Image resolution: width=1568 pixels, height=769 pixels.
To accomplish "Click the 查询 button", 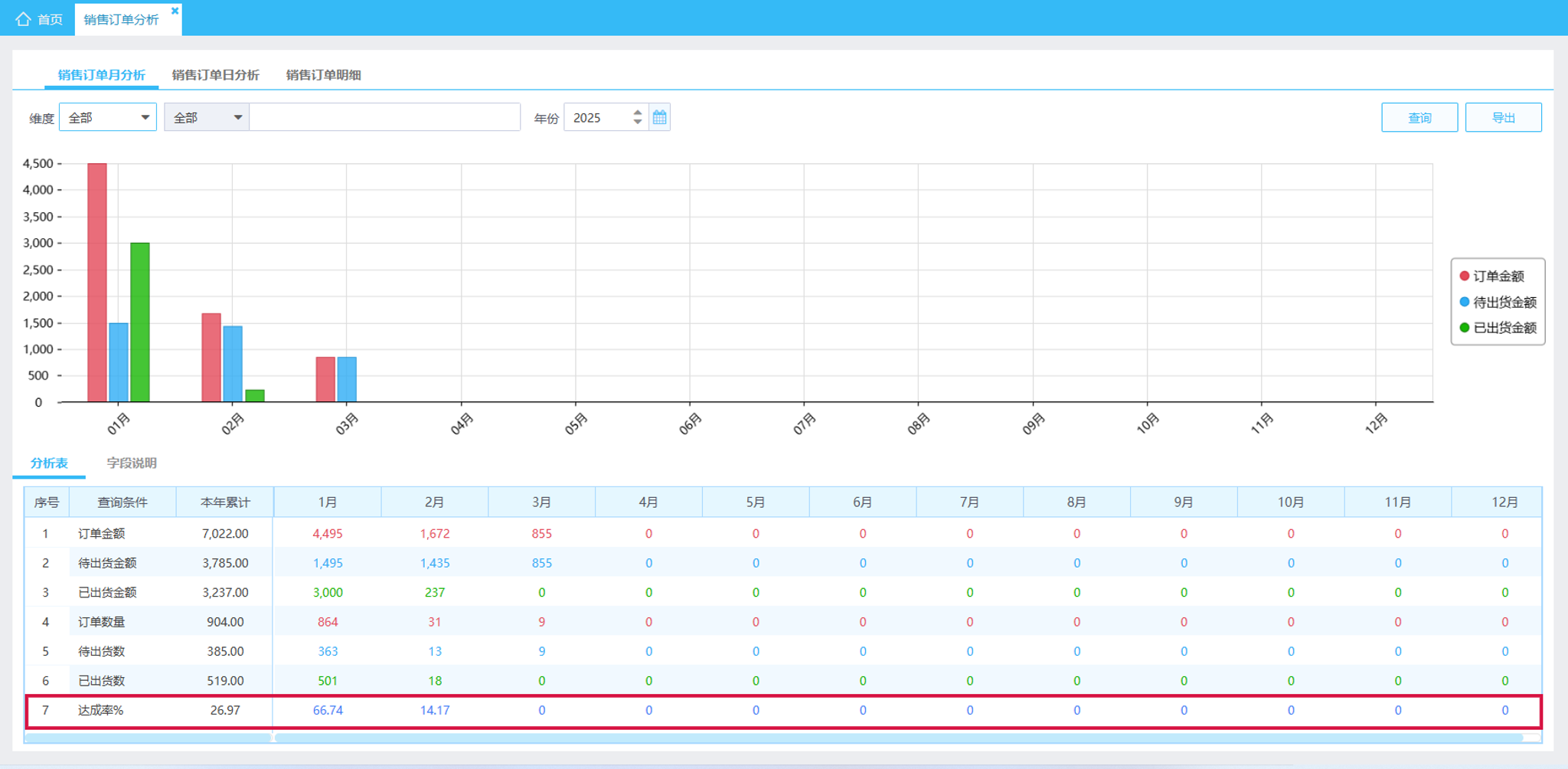I will [1419, 117].
